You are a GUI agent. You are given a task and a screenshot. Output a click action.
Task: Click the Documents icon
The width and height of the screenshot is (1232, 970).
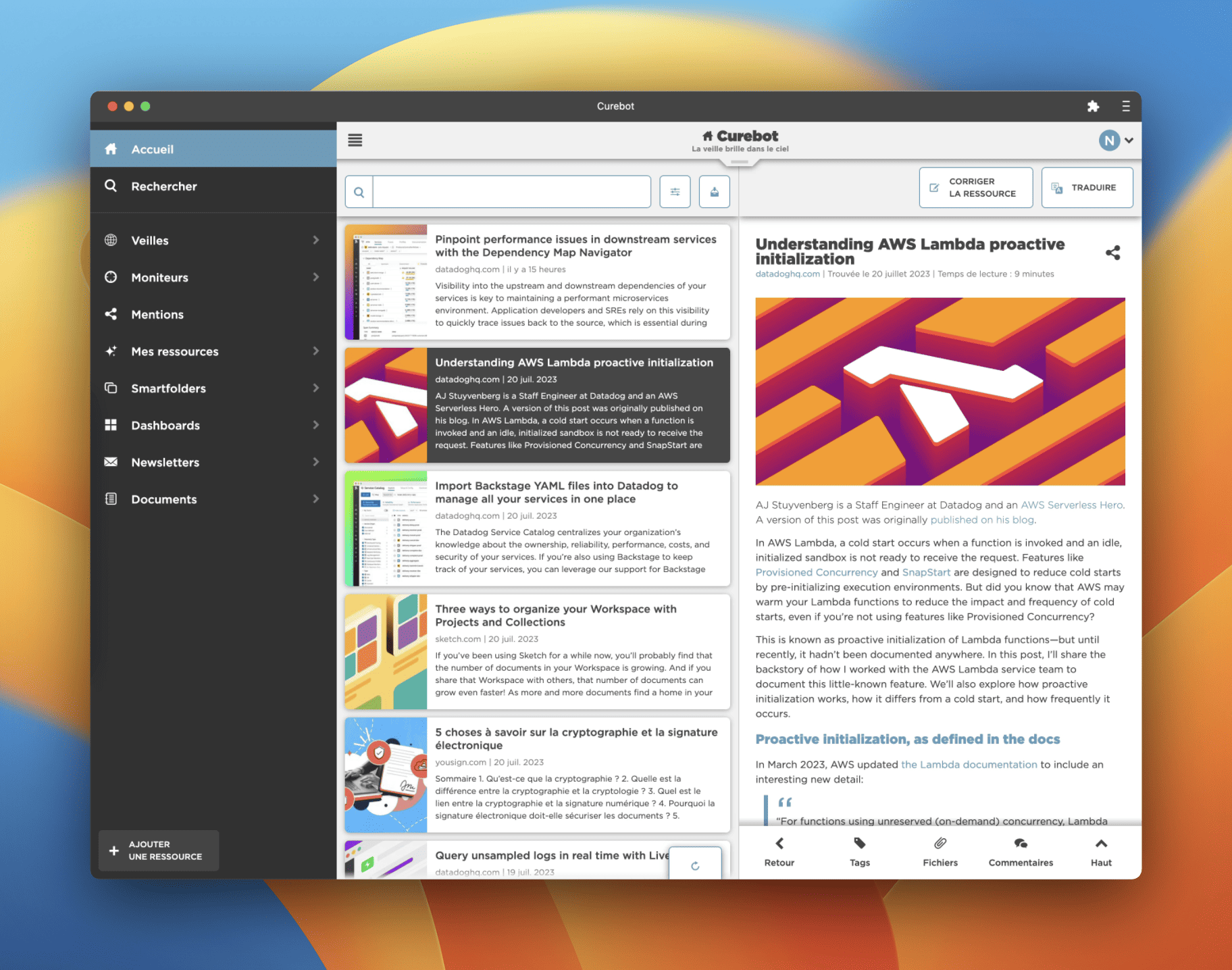tap(111, 499)
